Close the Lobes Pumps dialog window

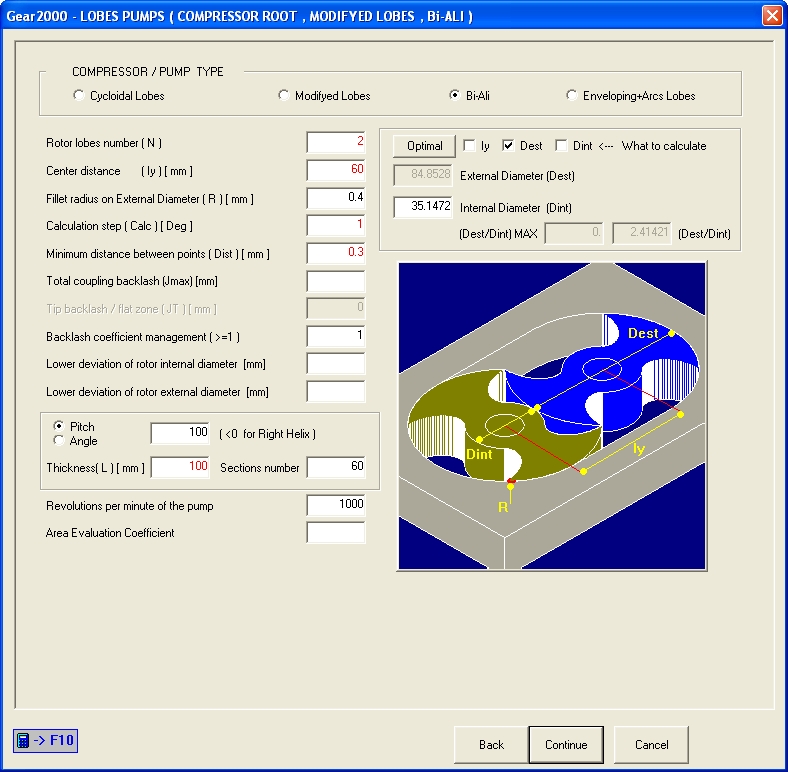(772, 16)
